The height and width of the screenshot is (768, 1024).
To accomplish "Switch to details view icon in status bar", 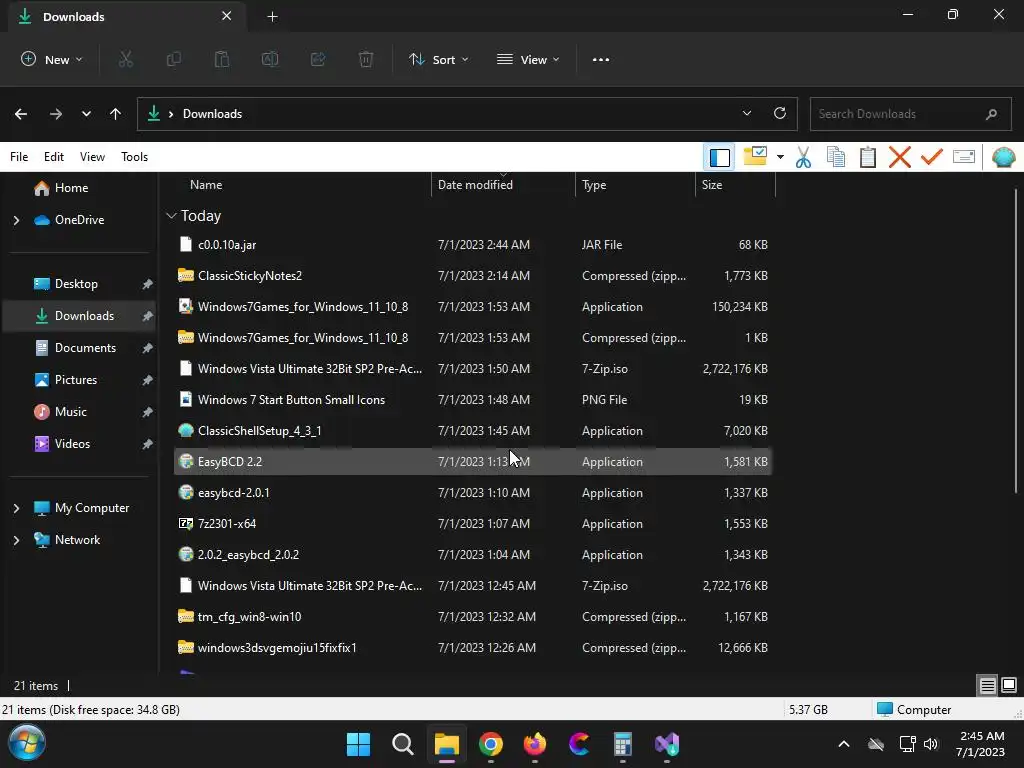I will [x=987, y=685].
